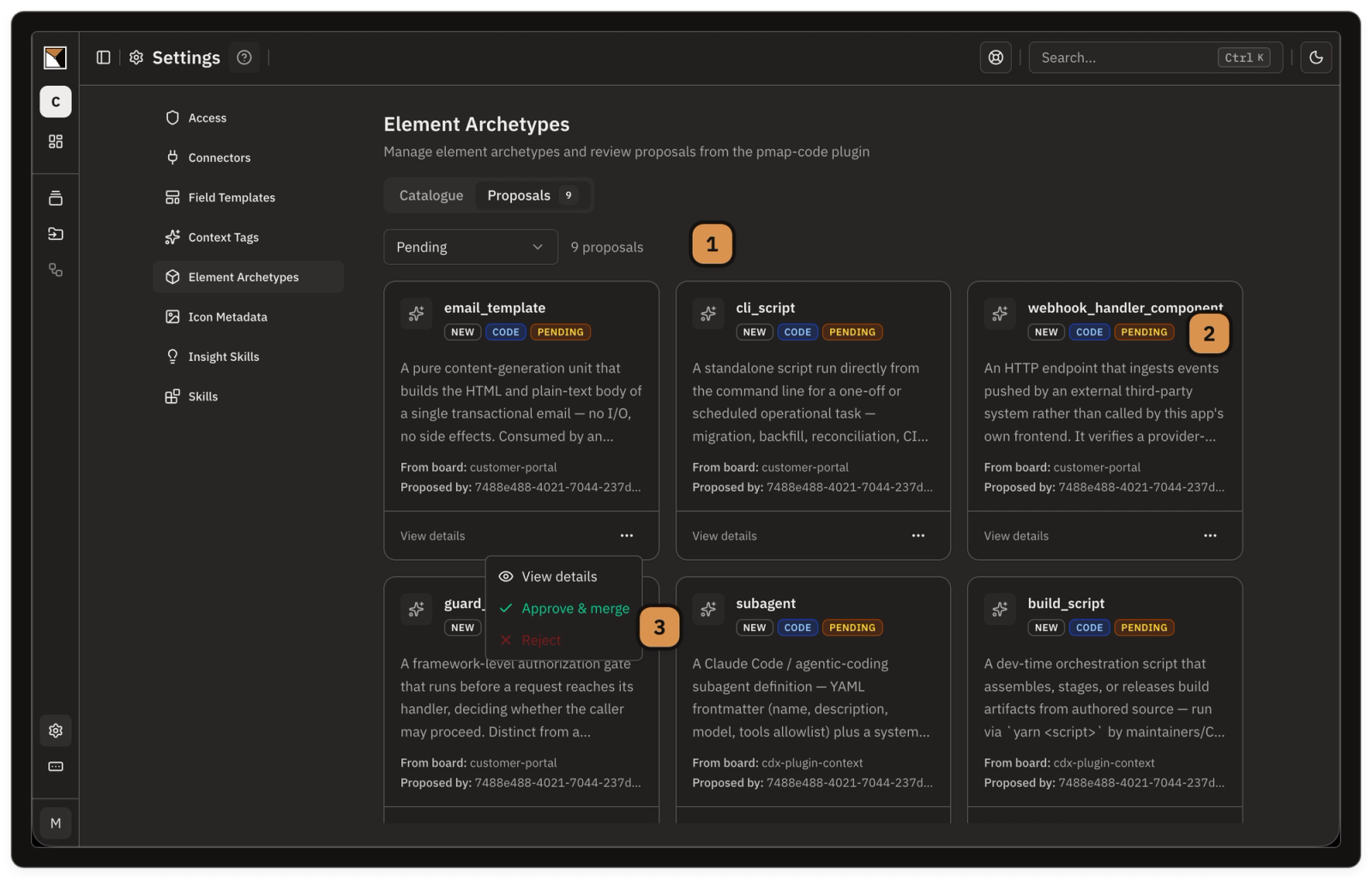
Task: Open the stacked layers icon in left rail
Action: [x=56, y=198]
